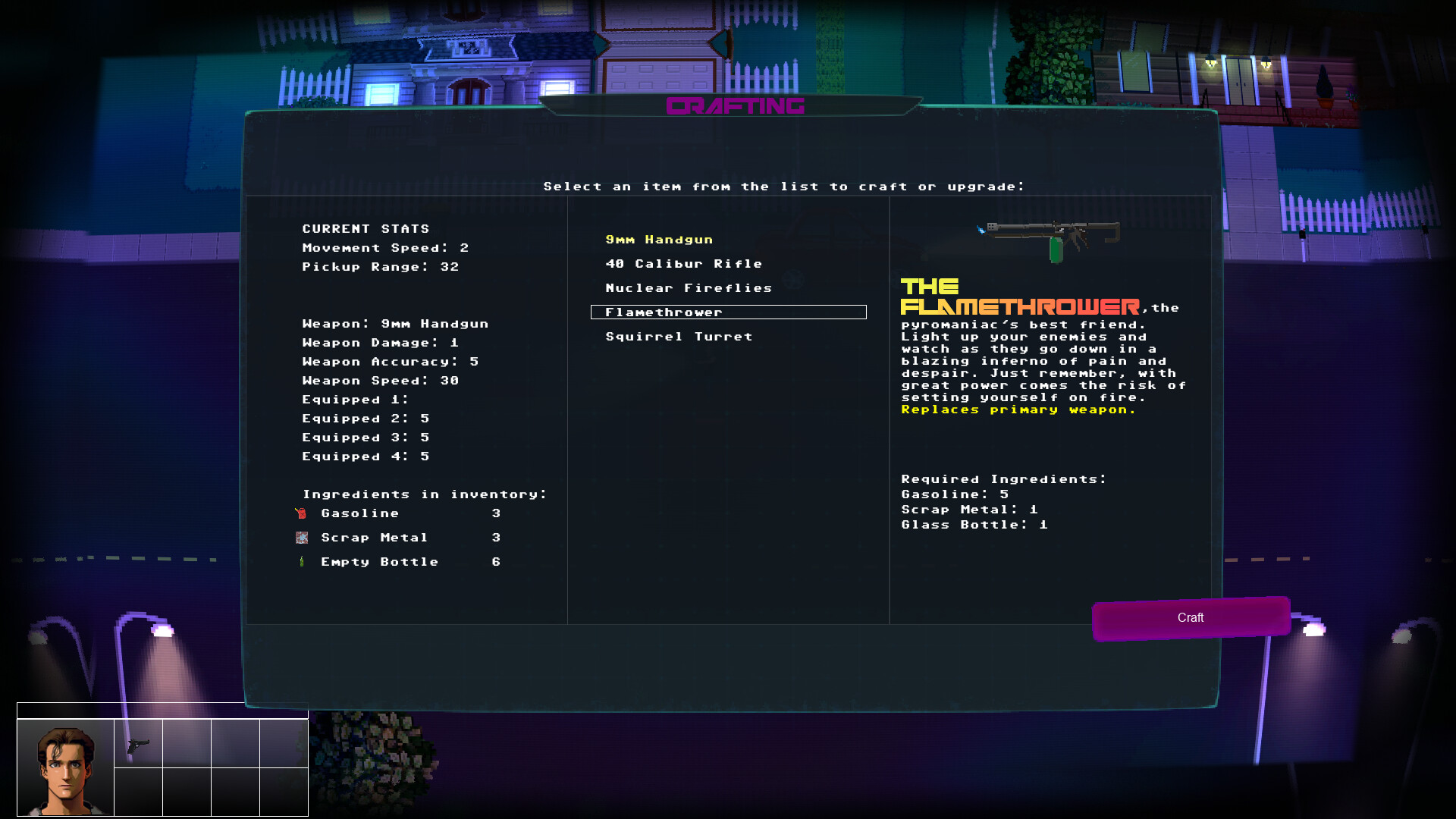The image size is (1456, 819).
Task: Click the Ingredients in inventory heading
Action: click(424, 494)
